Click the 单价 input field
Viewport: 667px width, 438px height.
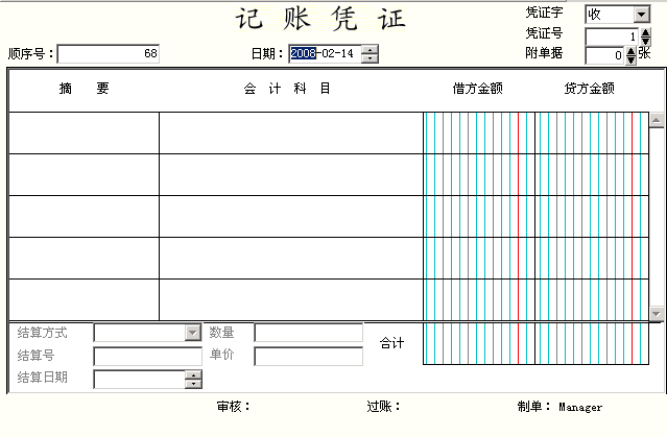click(308, 356)
